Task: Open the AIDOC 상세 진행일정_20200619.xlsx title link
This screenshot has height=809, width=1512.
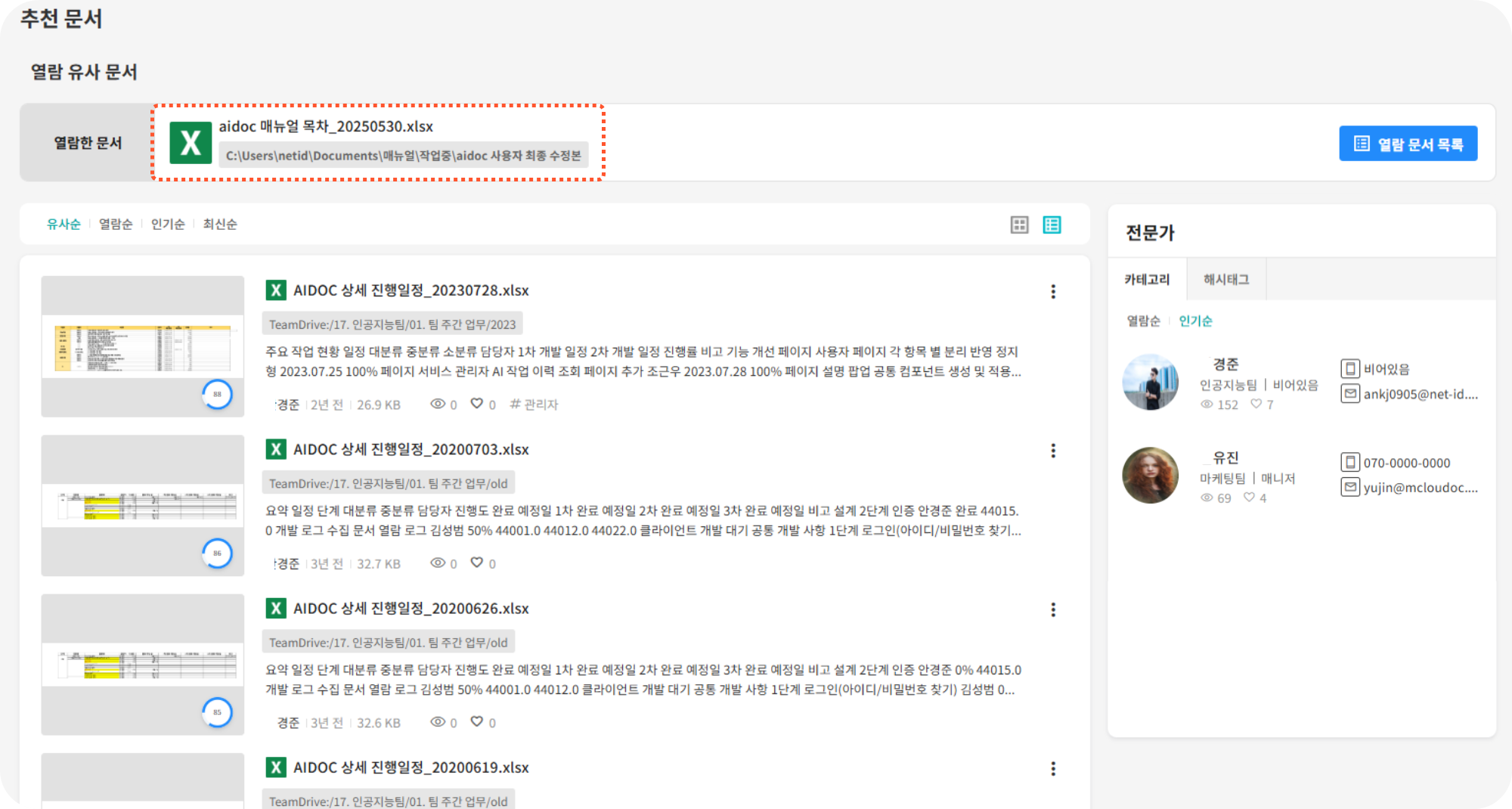Action: tap(411, 767)
